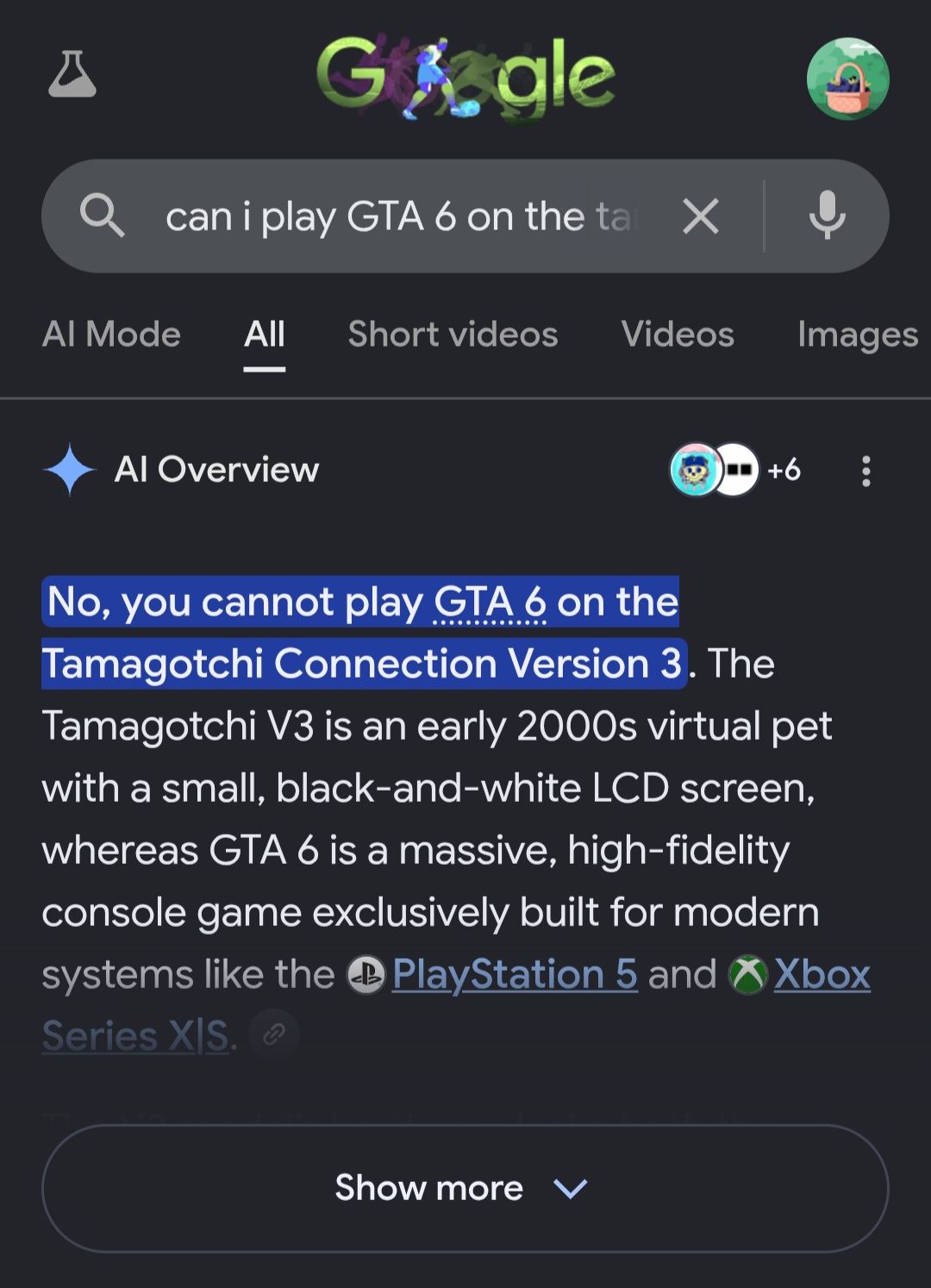The image size is (931, 1288).
Task: Switch to AI Mode tab
Action: (x=111, y=335)
